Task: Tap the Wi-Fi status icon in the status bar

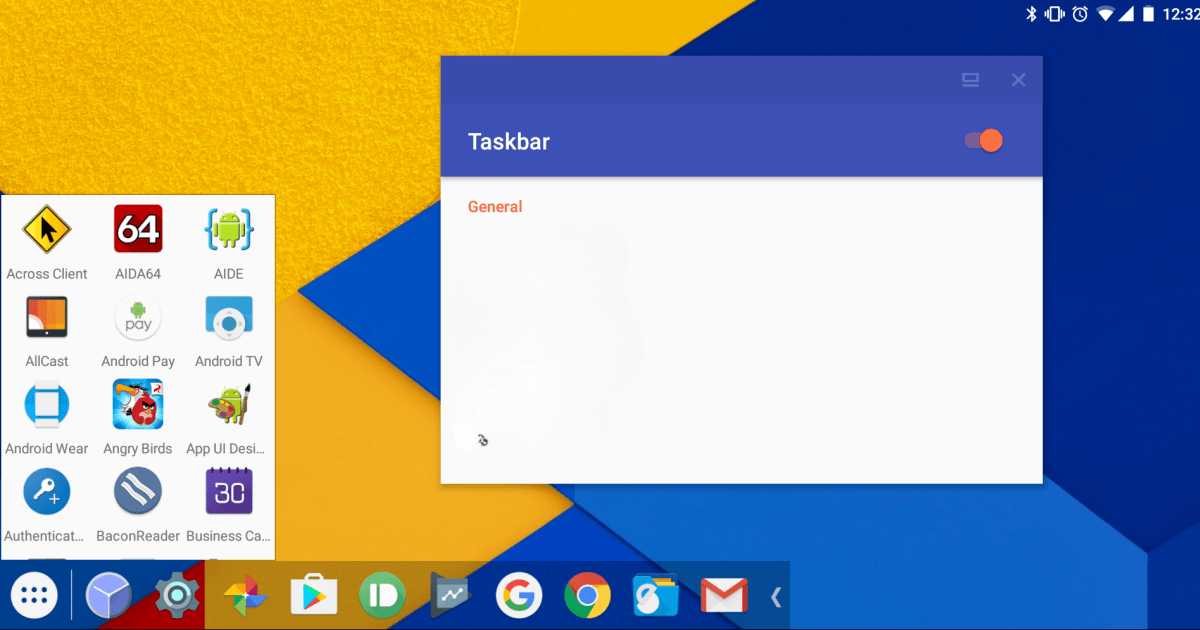Action: click(1105, 14)
